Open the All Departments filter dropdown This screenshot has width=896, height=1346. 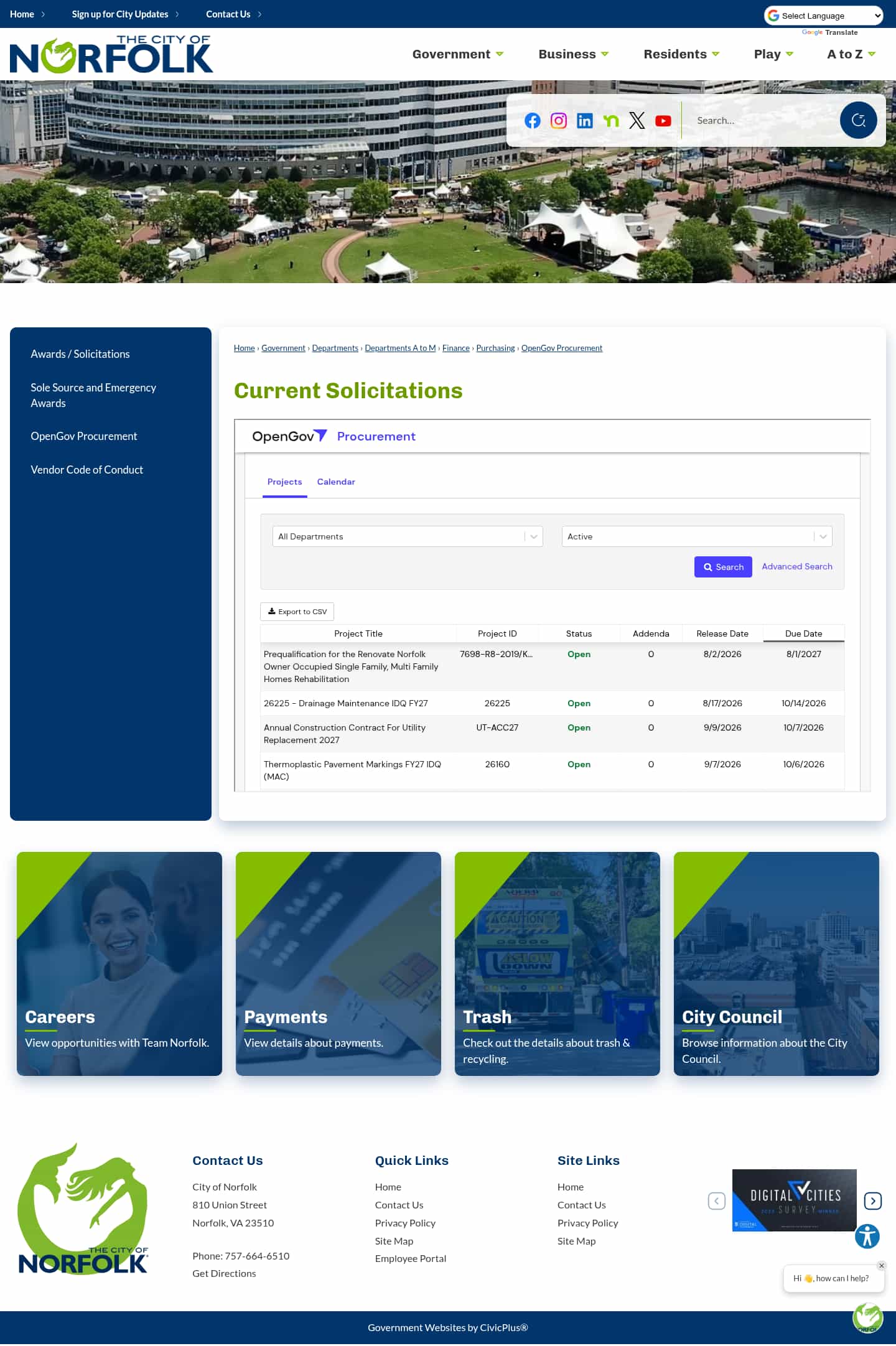point(408,536)
